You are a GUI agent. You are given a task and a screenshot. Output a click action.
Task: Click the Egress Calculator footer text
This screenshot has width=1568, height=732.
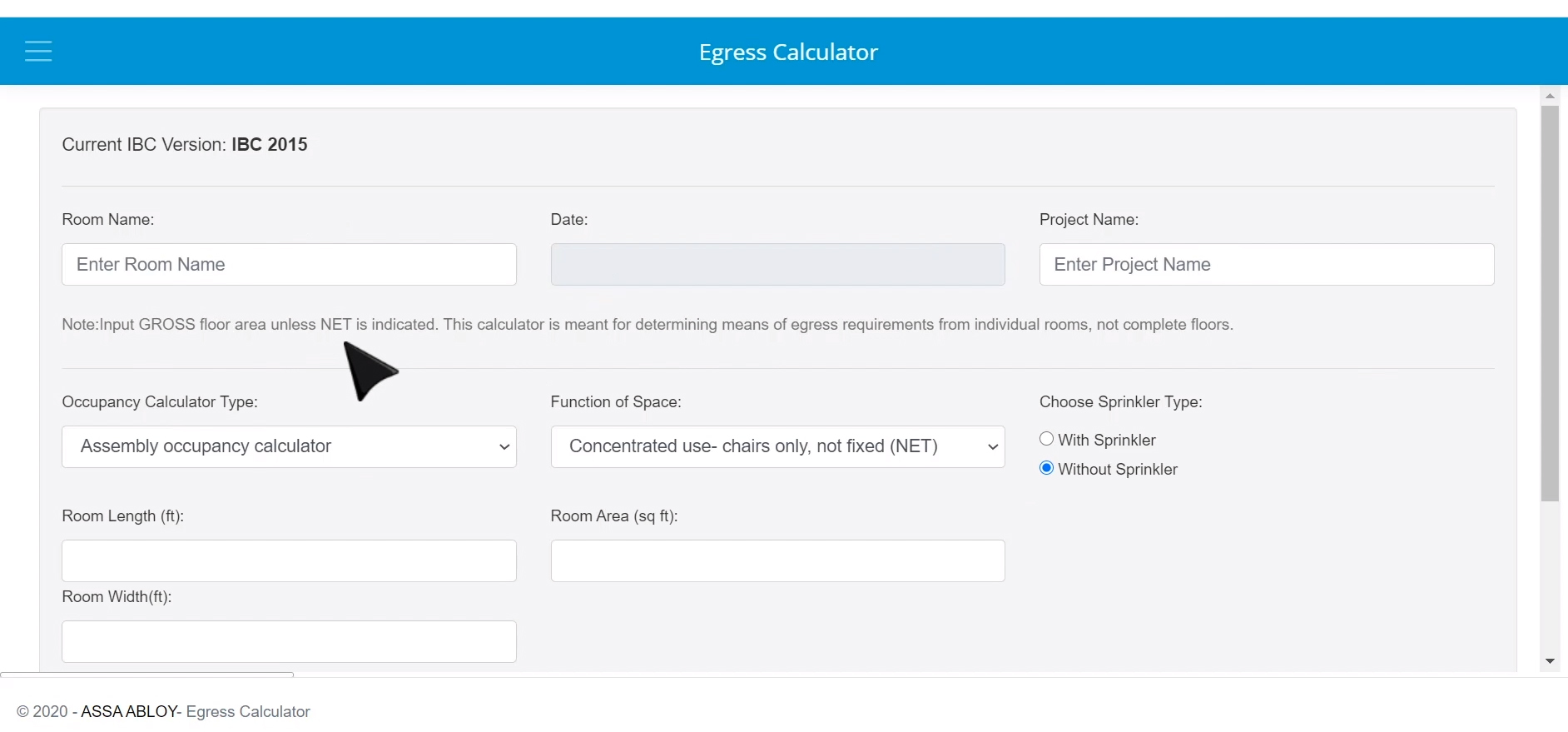pyautogui.click(x=248, y=711)
